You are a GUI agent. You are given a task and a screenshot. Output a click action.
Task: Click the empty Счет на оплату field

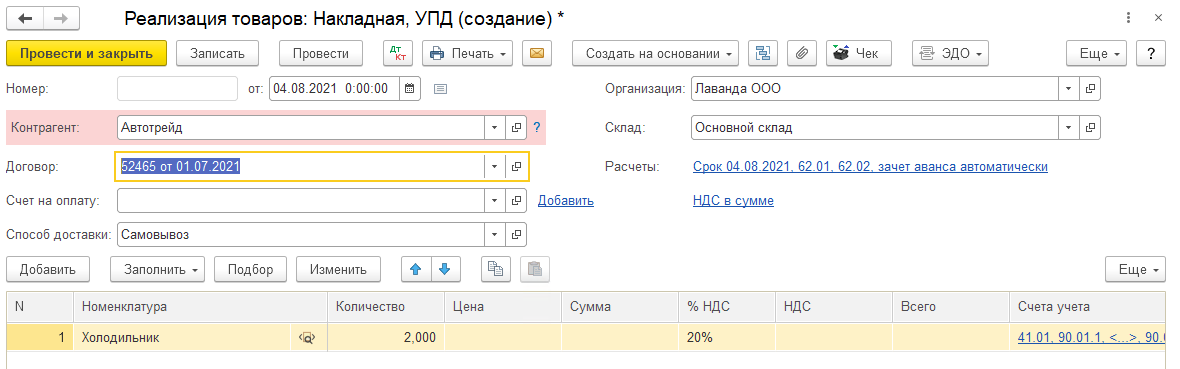301,200
